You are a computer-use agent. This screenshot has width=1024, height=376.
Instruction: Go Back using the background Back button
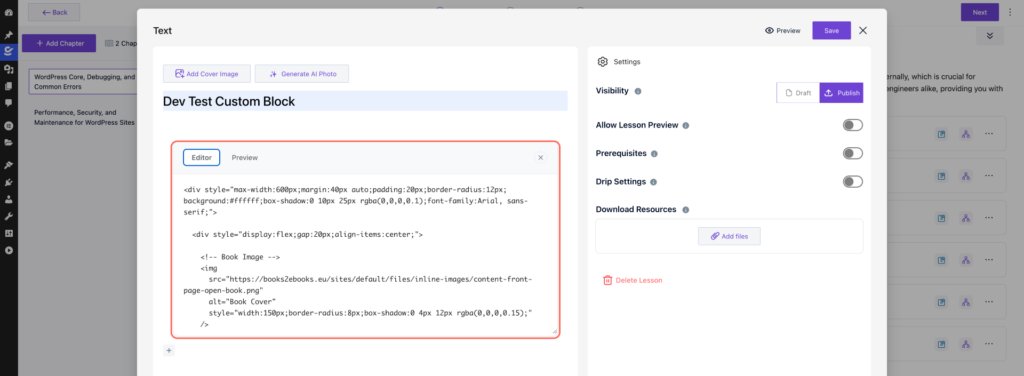click(x=54, y=12)
